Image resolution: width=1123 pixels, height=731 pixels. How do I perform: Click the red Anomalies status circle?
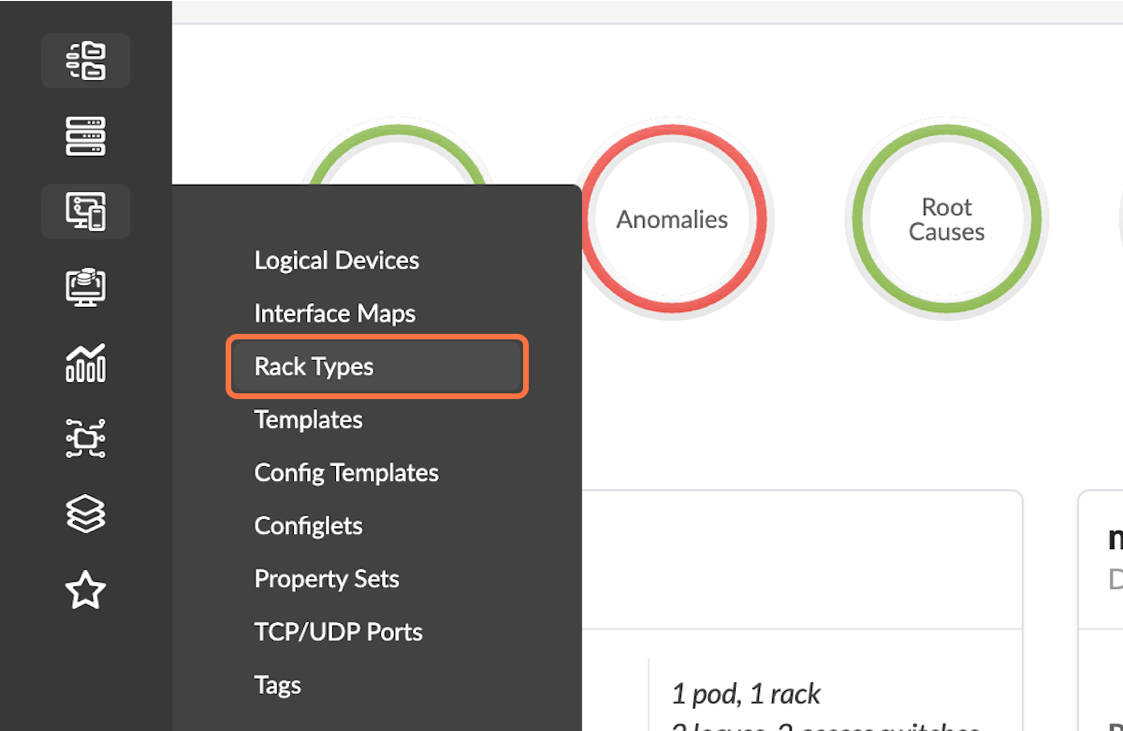(x=672, y=219)
